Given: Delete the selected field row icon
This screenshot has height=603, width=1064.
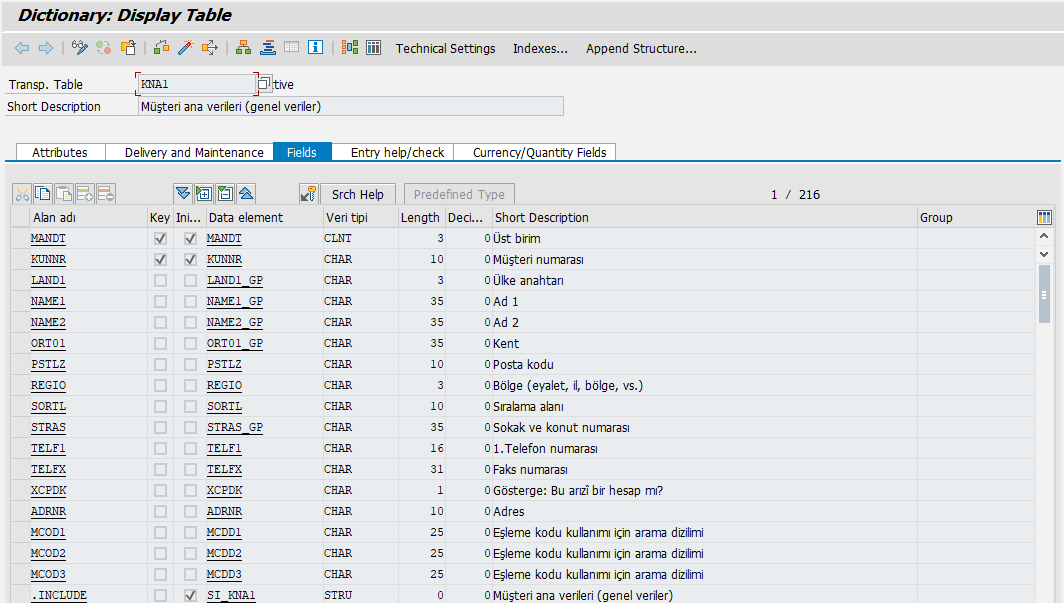Looking at the screenshot, I should click(106, 192).
